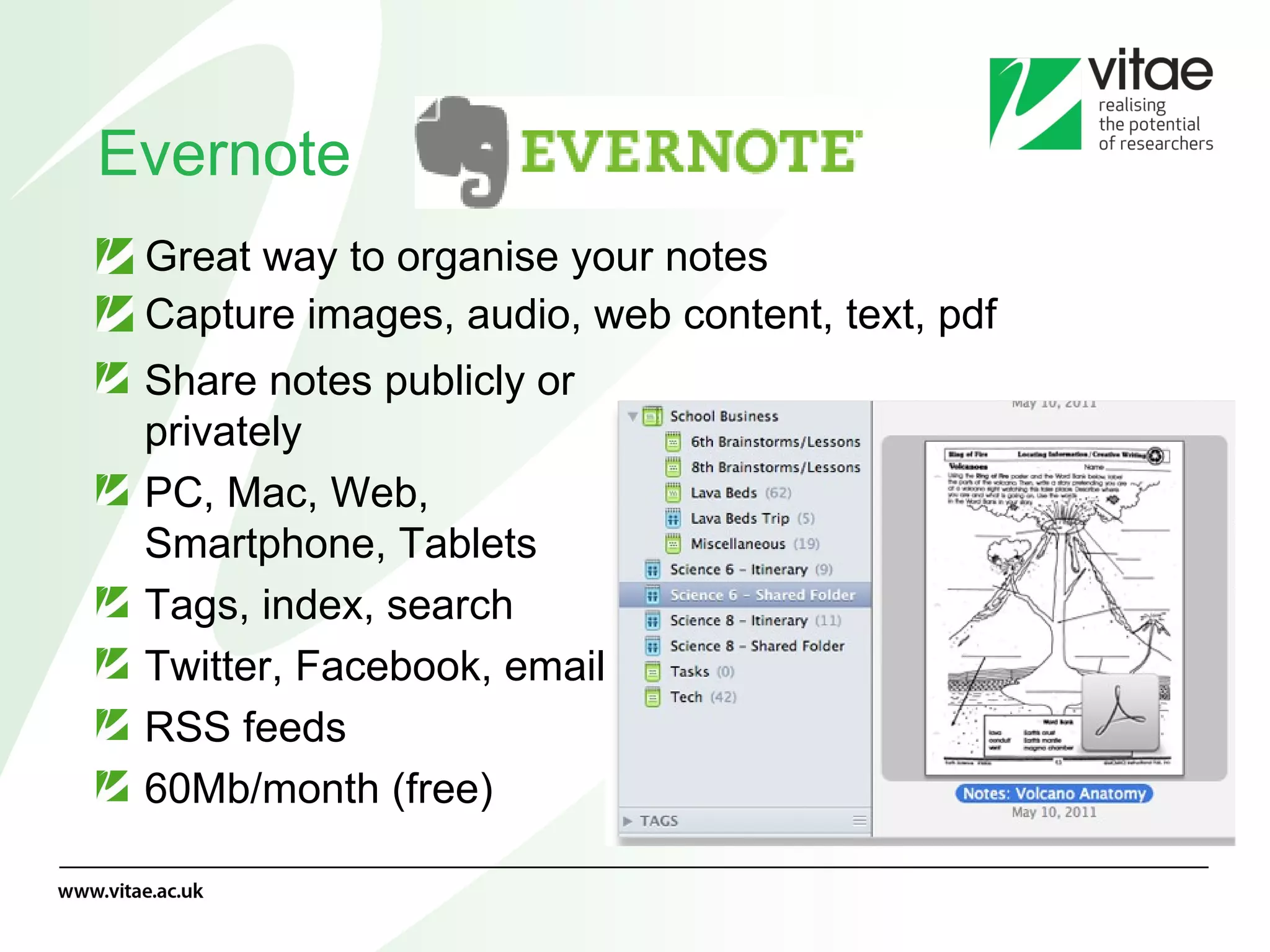Click the 'Capture images, audio, web content' bullet
Screen dimensions: 1270x952
pyautogui.click(x=571, y=315)
